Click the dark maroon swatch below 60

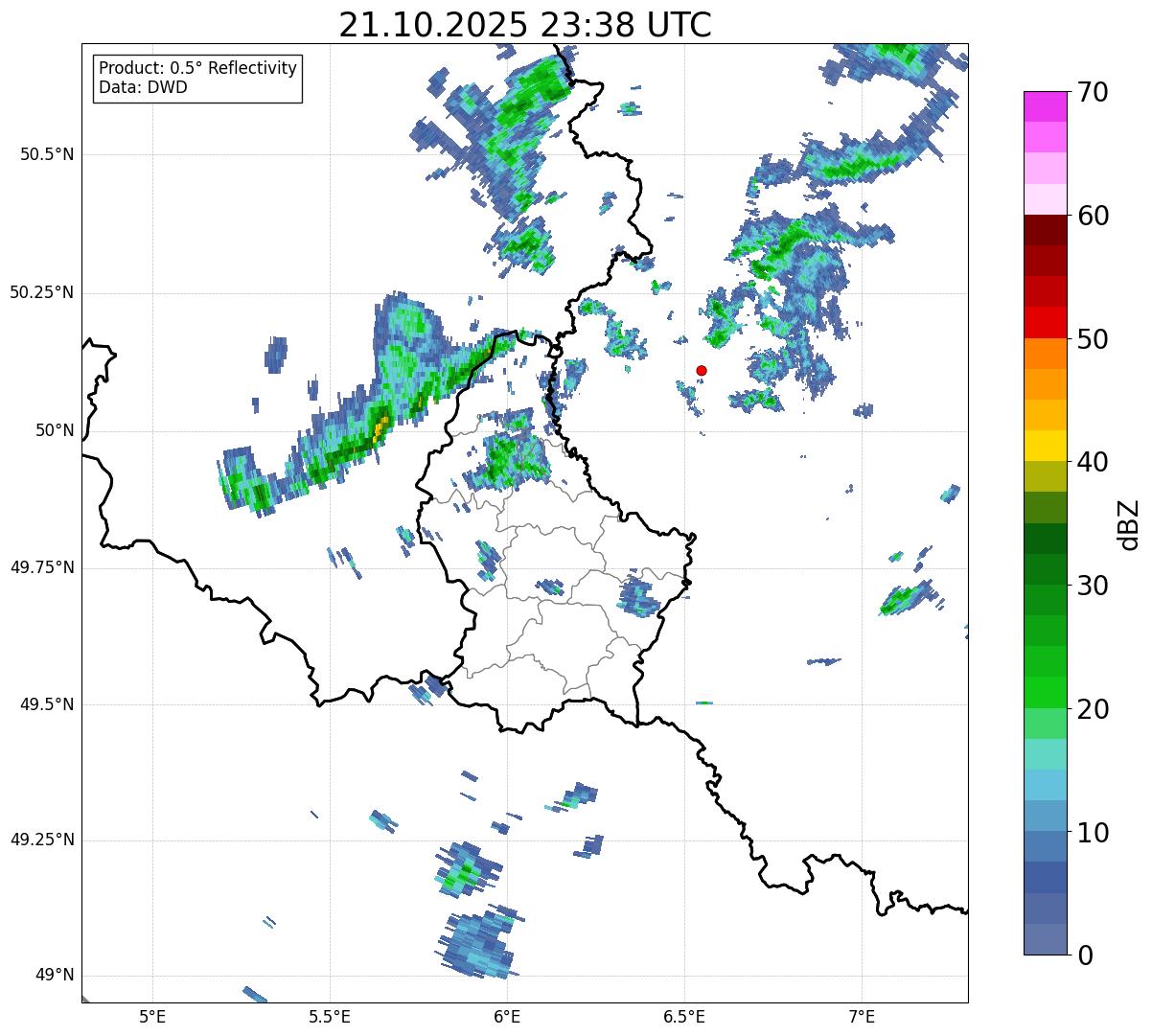(1045, 230)
